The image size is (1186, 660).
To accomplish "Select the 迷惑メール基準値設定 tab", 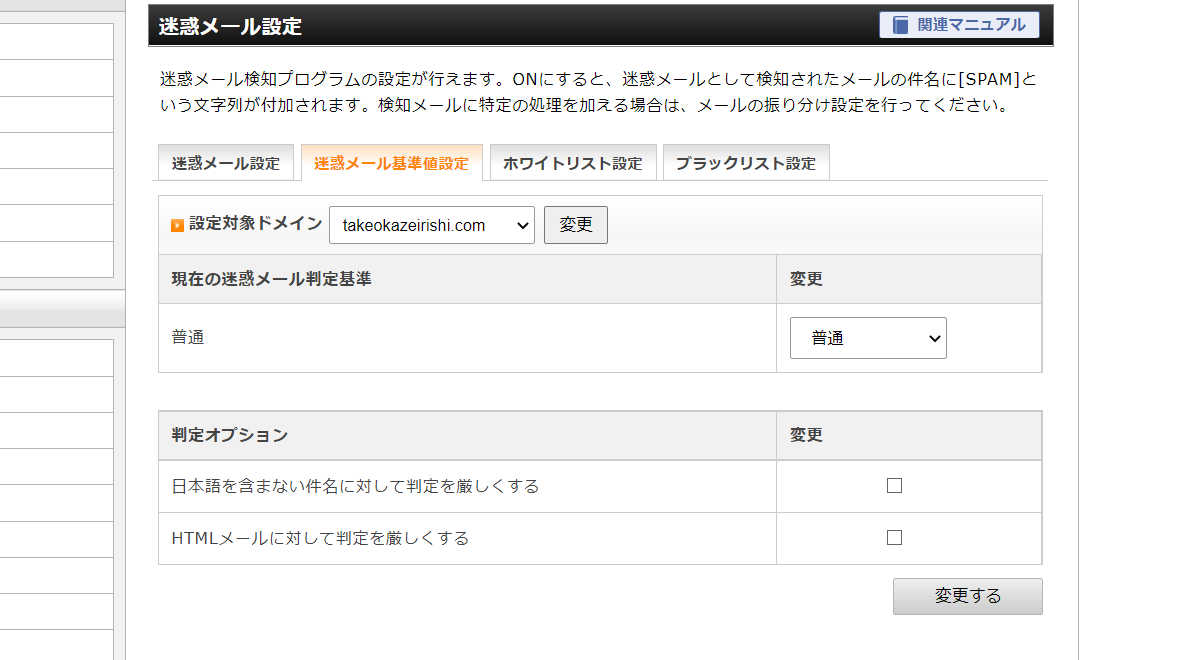I will tap(391, 163).
